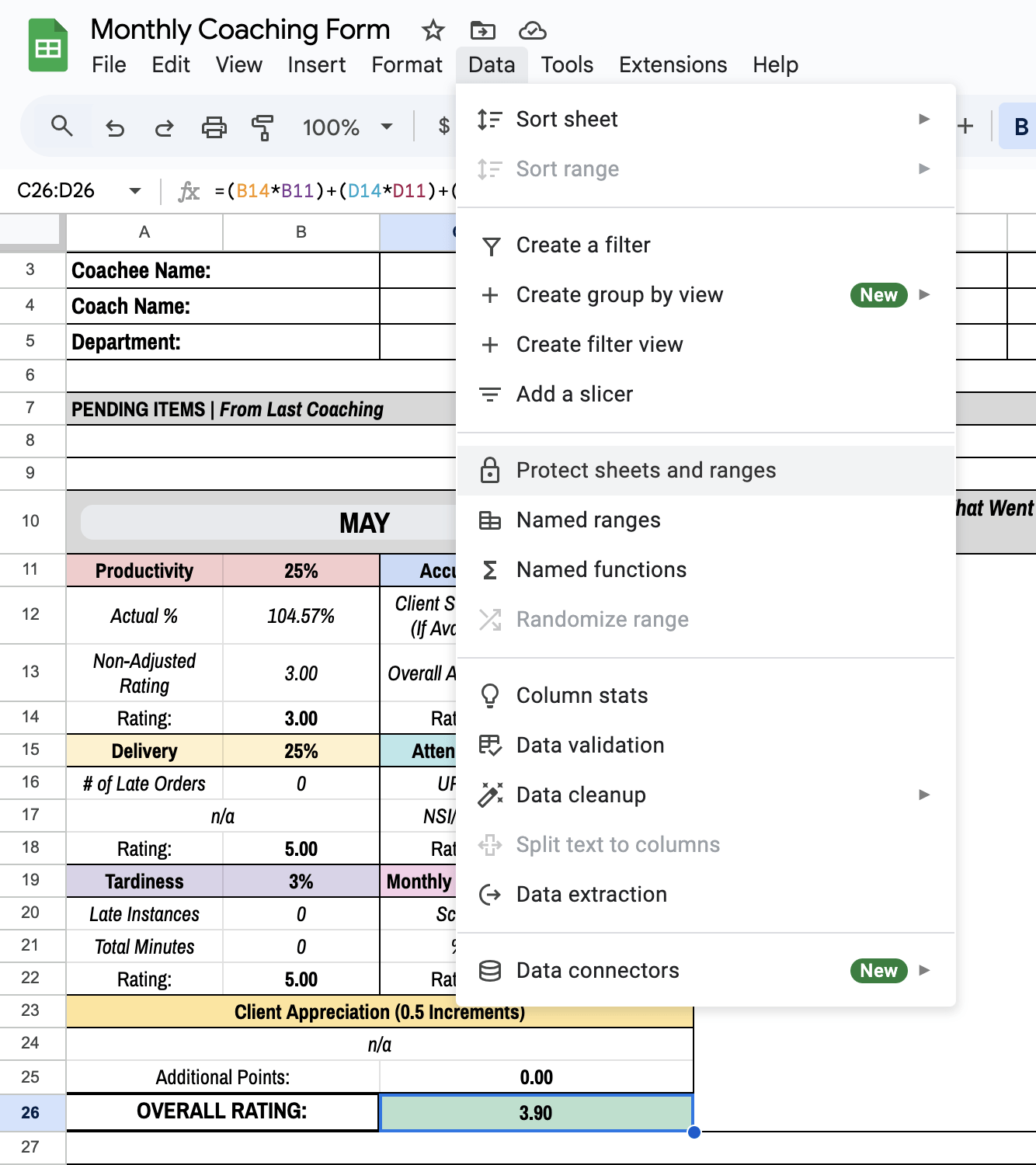1036x1165 pixels.
Task: Check the cloud save status icon
Action: 532,31
